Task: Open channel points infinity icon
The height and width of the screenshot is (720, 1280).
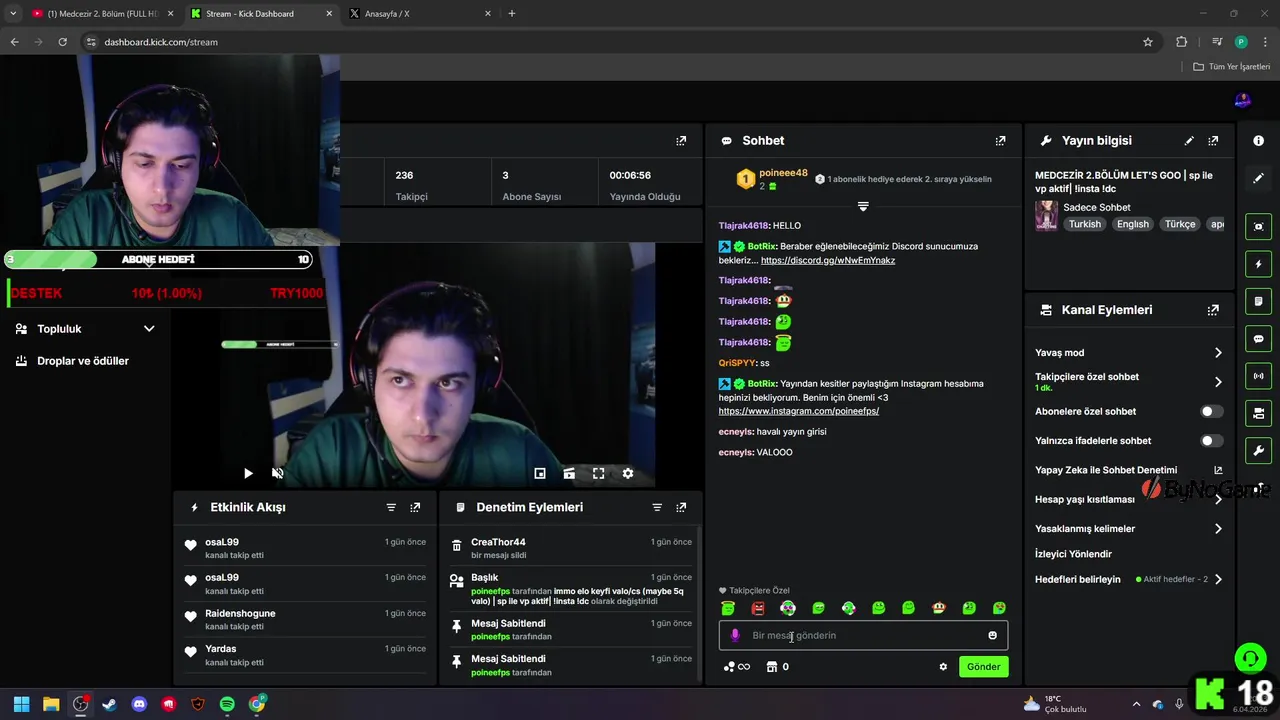Action: [737, 667]
